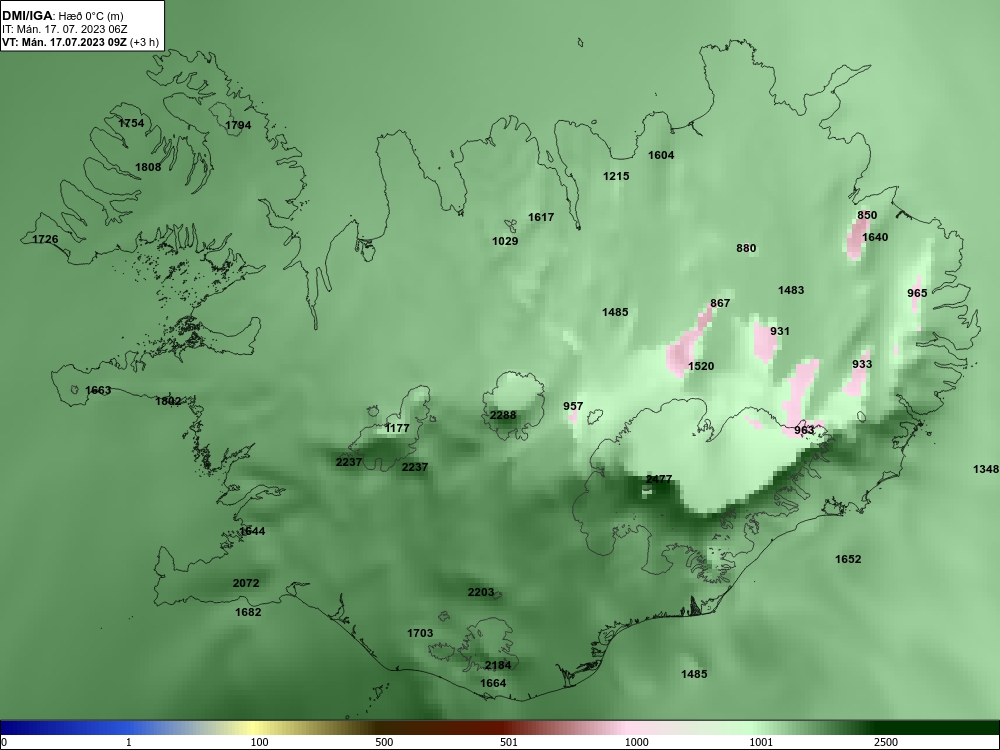The height and width of the screenshot is (750, 1000).
Task: Select the 965 value in the east
Action: tap(917, 293)
